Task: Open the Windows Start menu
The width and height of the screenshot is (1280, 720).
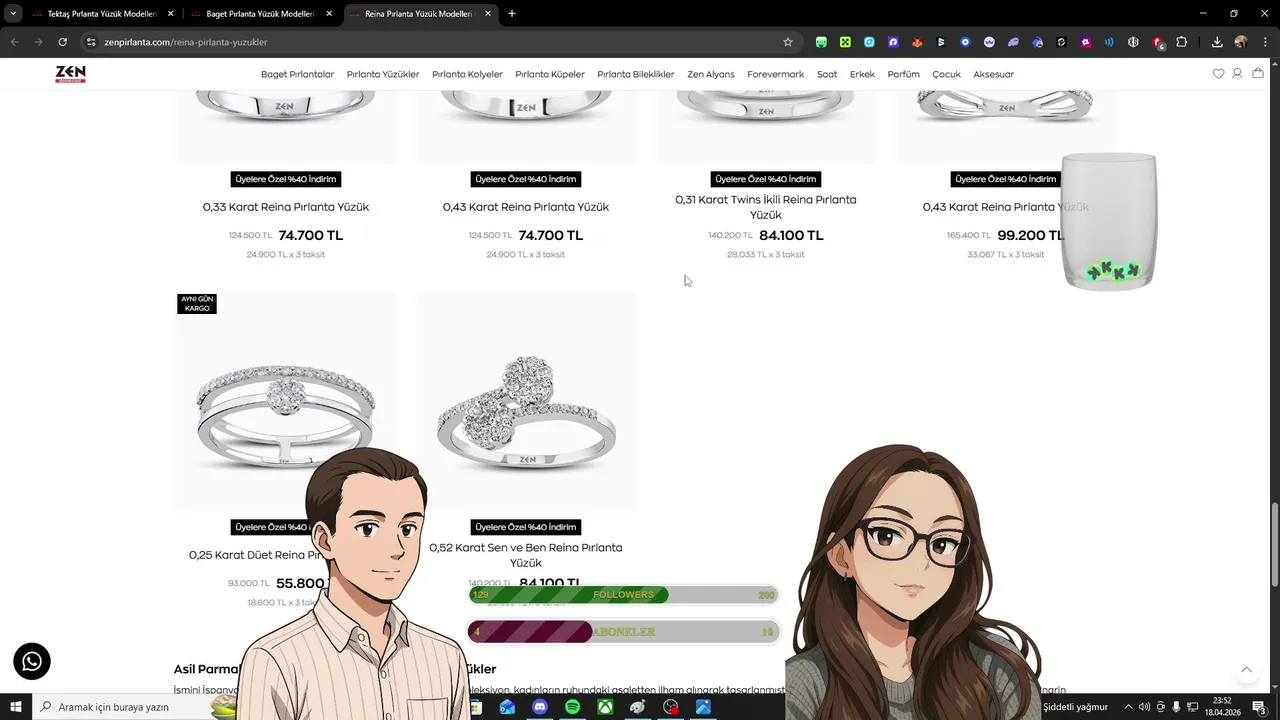Action: pos(16,707)
